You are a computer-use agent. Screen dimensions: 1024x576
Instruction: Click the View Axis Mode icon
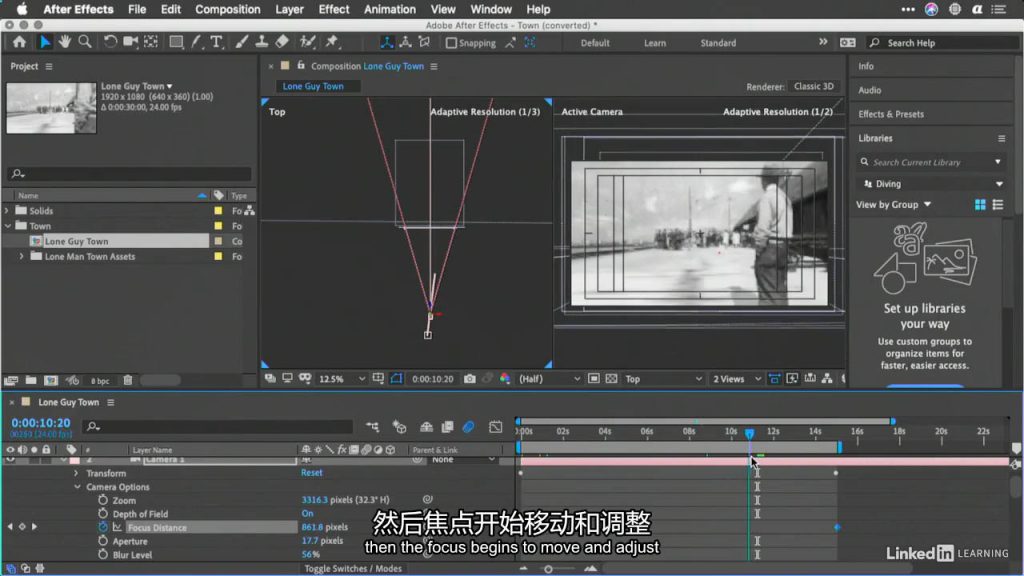coord(424,42)
